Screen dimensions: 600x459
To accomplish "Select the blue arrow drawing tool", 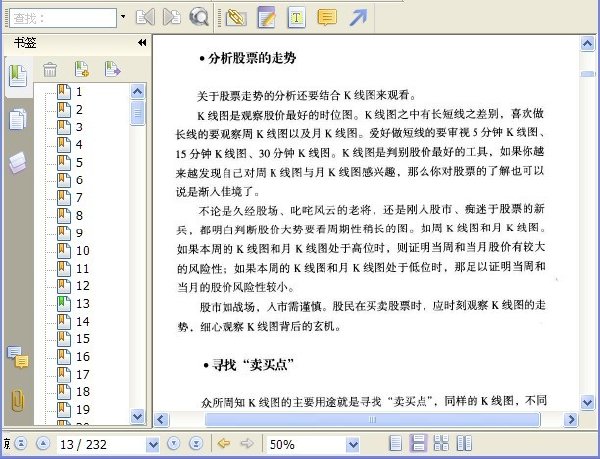I will pyautogui.click(x=358, y=17).
